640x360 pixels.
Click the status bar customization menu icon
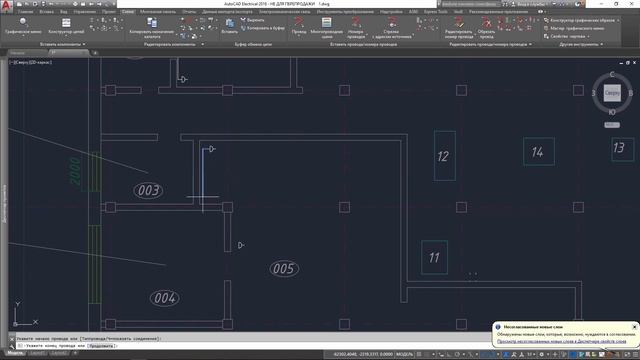[635, 354]
